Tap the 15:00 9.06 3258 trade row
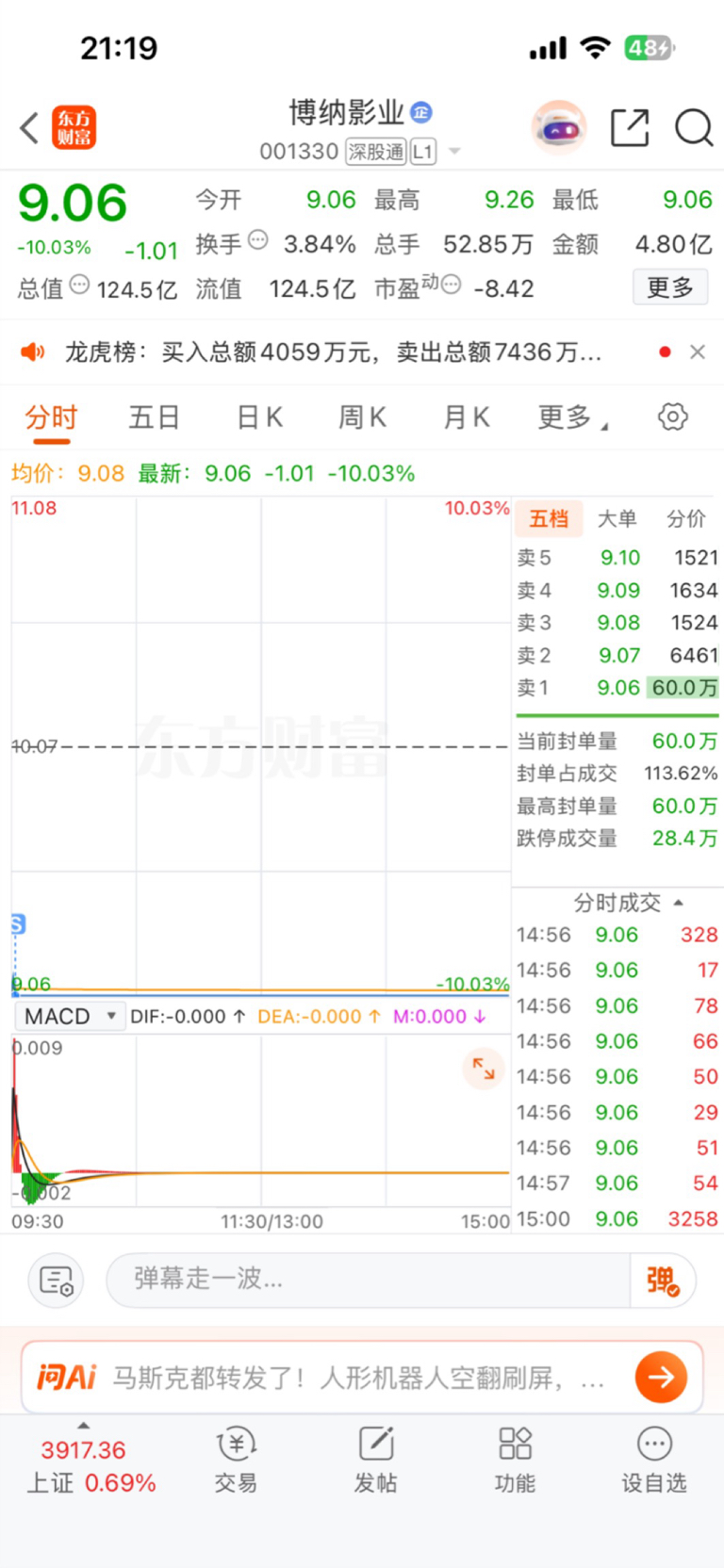724x1568 pixels. pyautogui.click(x=617, y=1219)
